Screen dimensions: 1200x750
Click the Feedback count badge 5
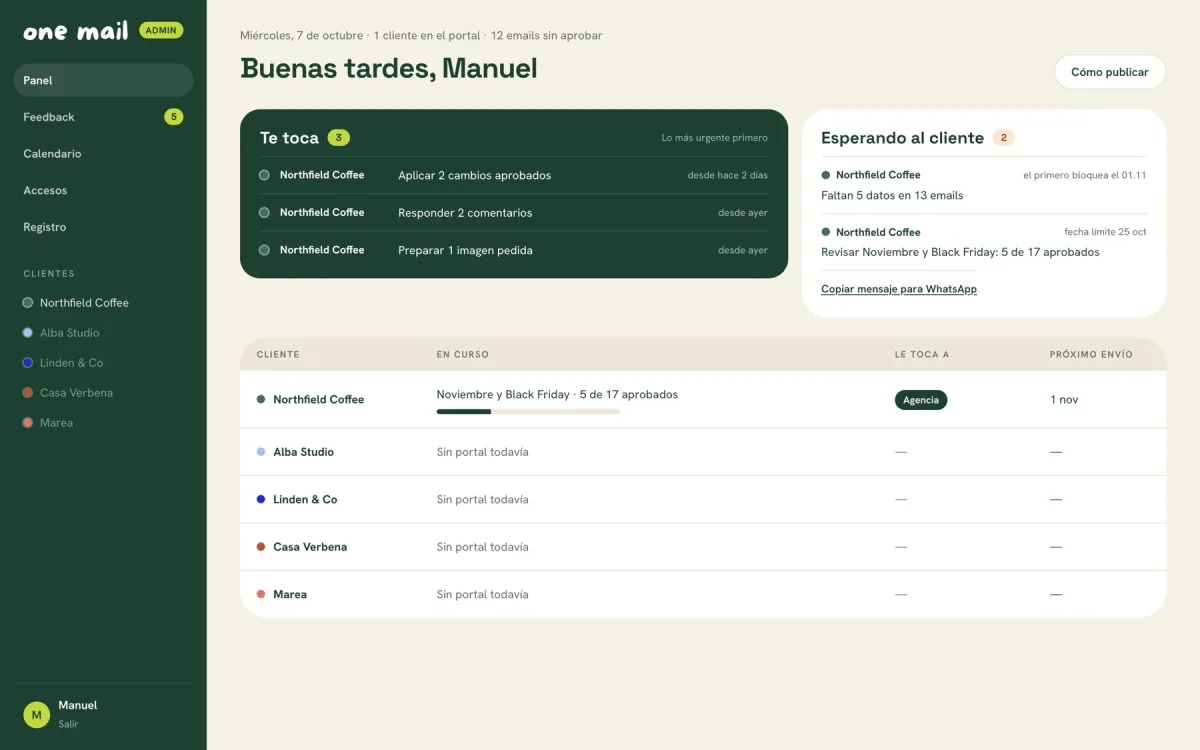[173, 117]
